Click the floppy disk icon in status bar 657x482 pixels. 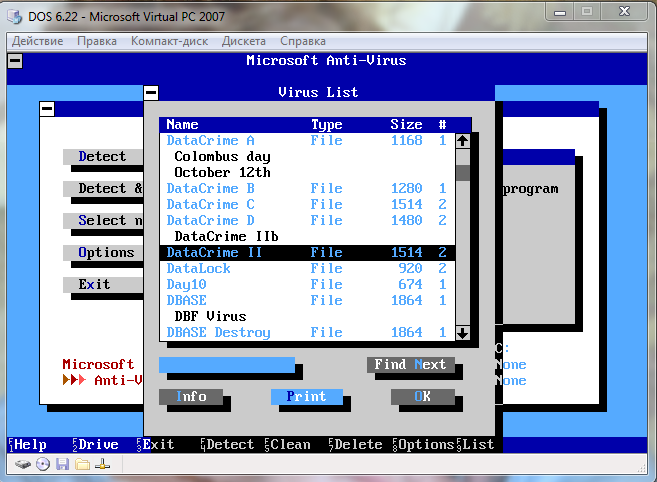[62, 464]
